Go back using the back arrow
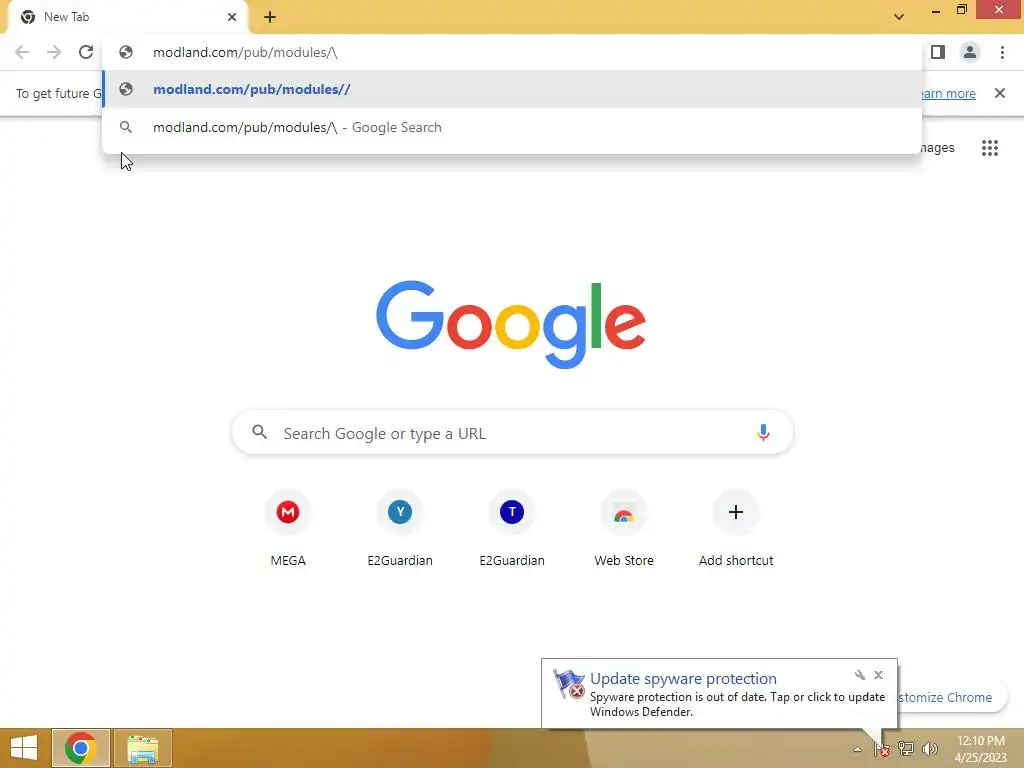 tap(22, 52)
